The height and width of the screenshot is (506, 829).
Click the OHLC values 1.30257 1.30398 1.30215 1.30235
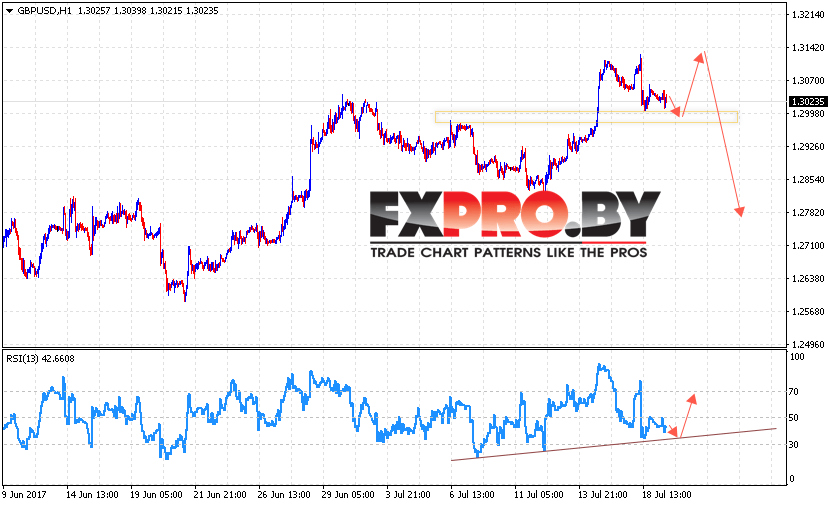coord(148,11)
